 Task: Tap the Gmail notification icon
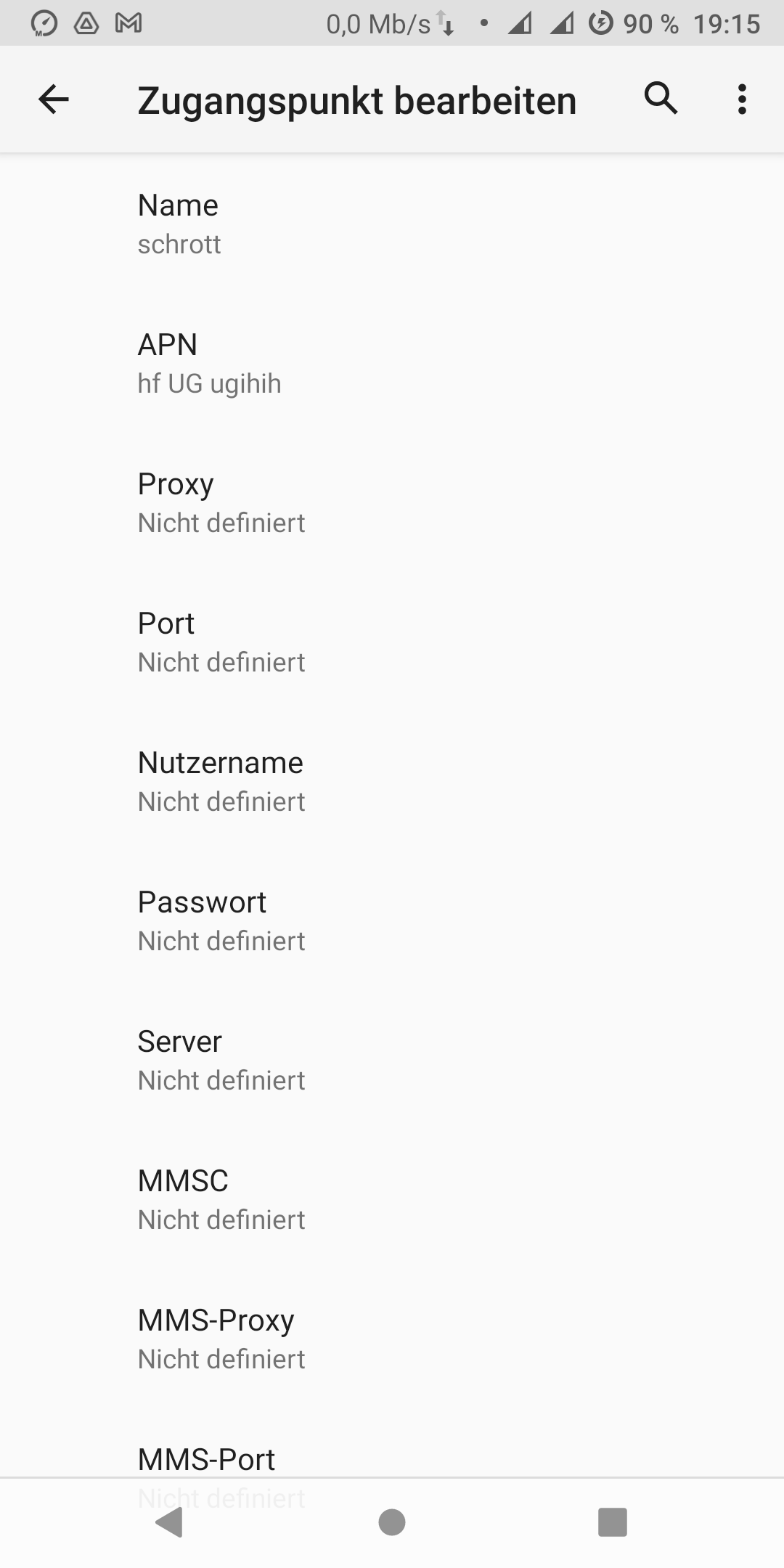[x=128, y=24]
